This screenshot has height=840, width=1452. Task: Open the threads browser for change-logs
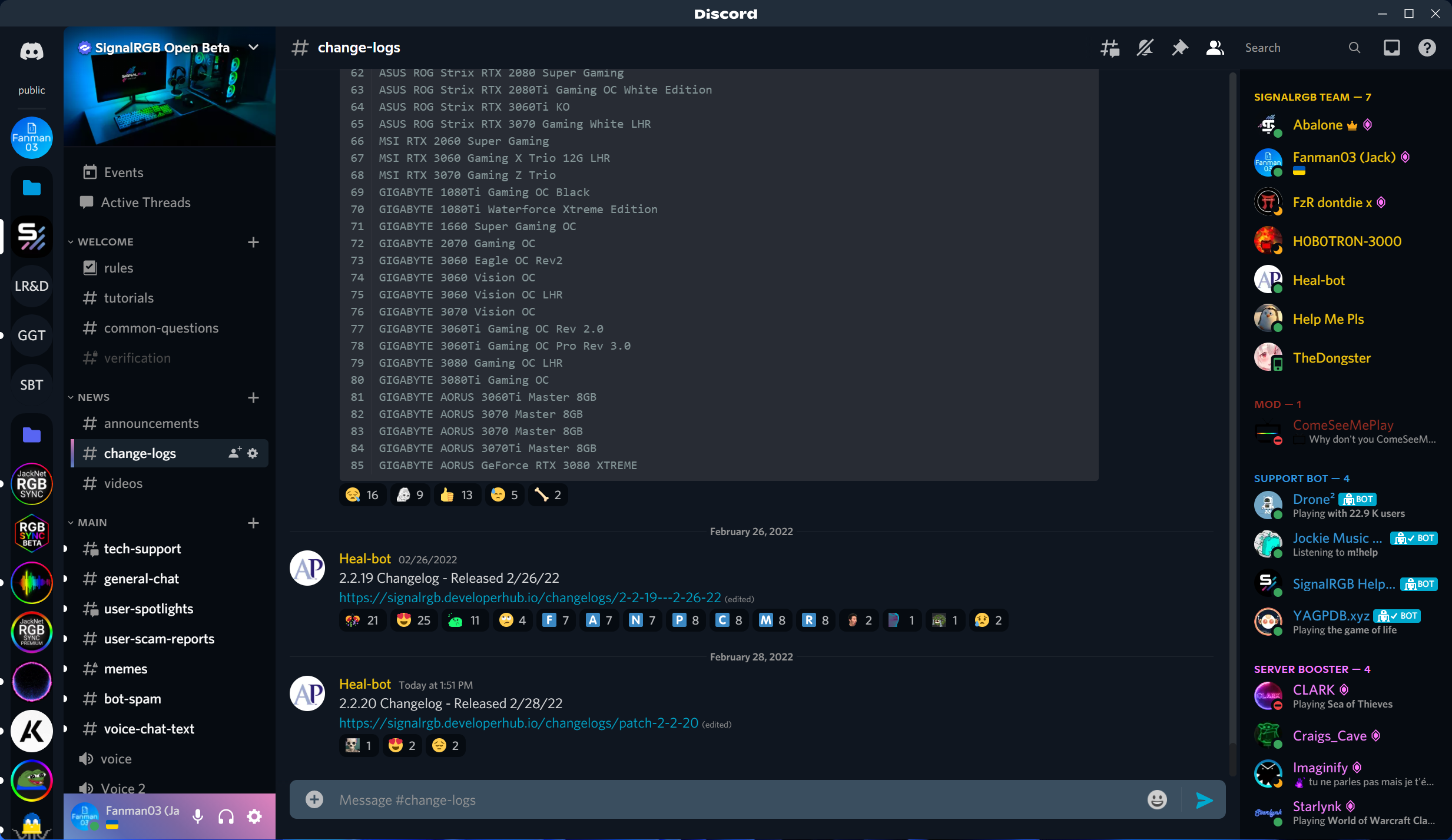1109,48
